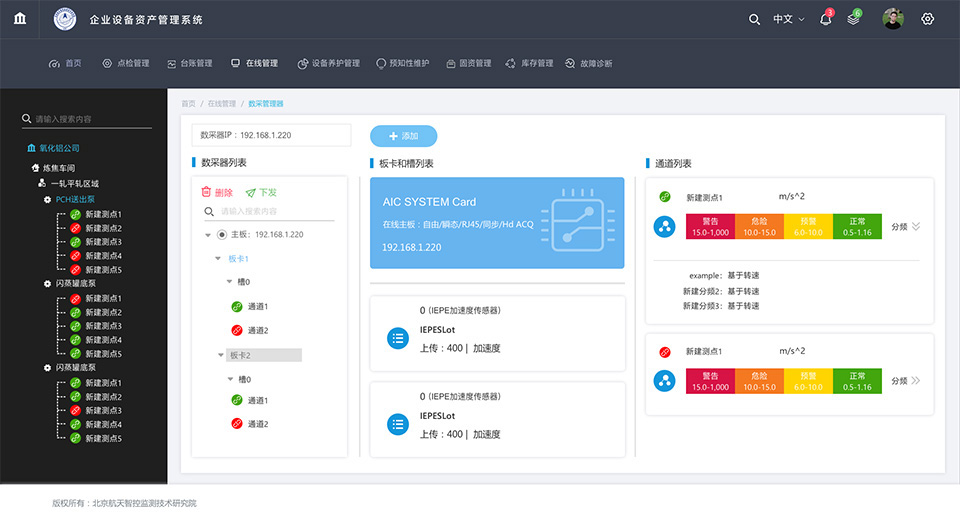Viewport: 960px width, 520px height.
Task: Open the 在线管理 menu item
Action: [255, 63]
